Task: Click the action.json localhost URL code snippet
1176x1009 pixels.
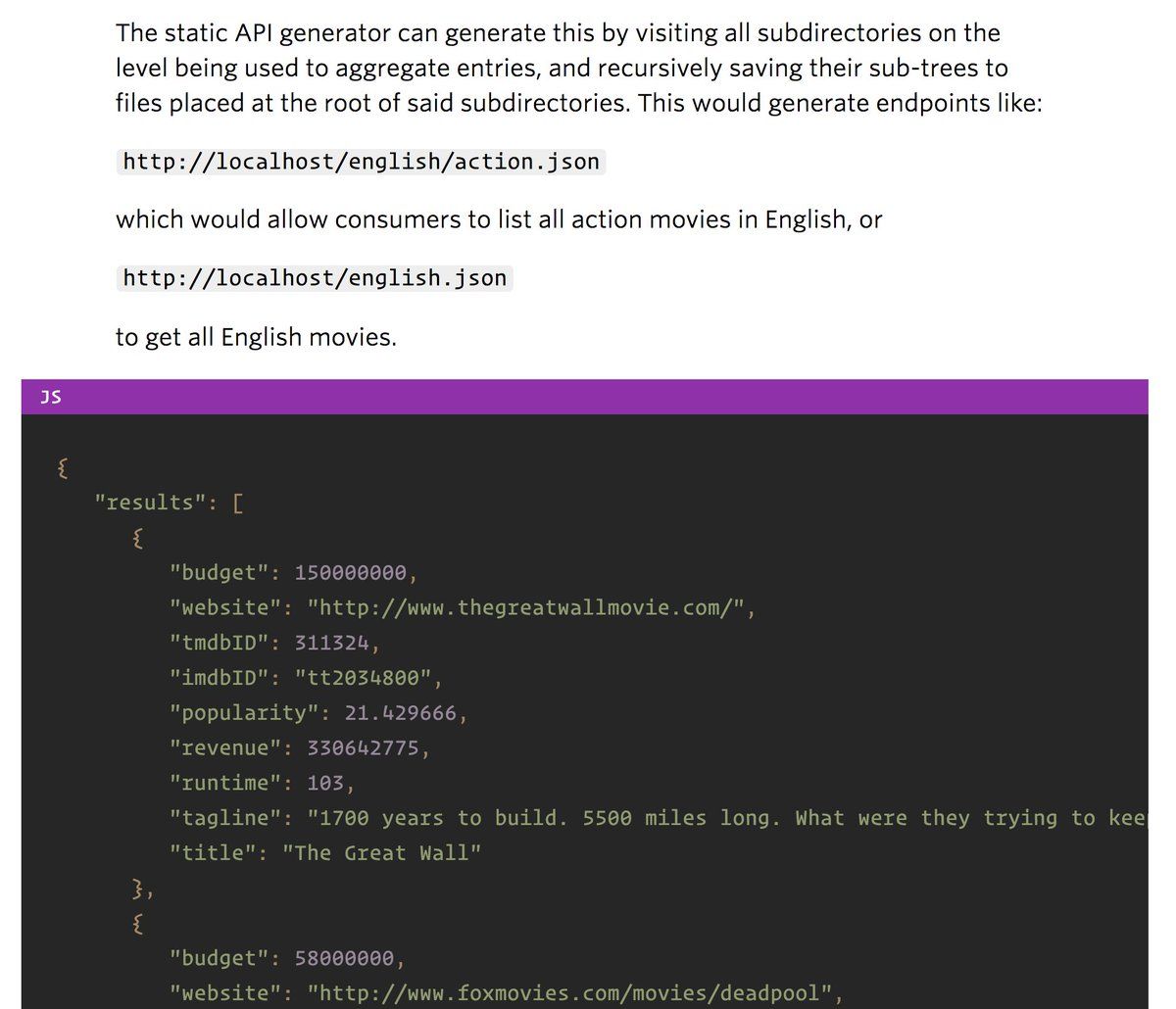Action: pos(361,162)
